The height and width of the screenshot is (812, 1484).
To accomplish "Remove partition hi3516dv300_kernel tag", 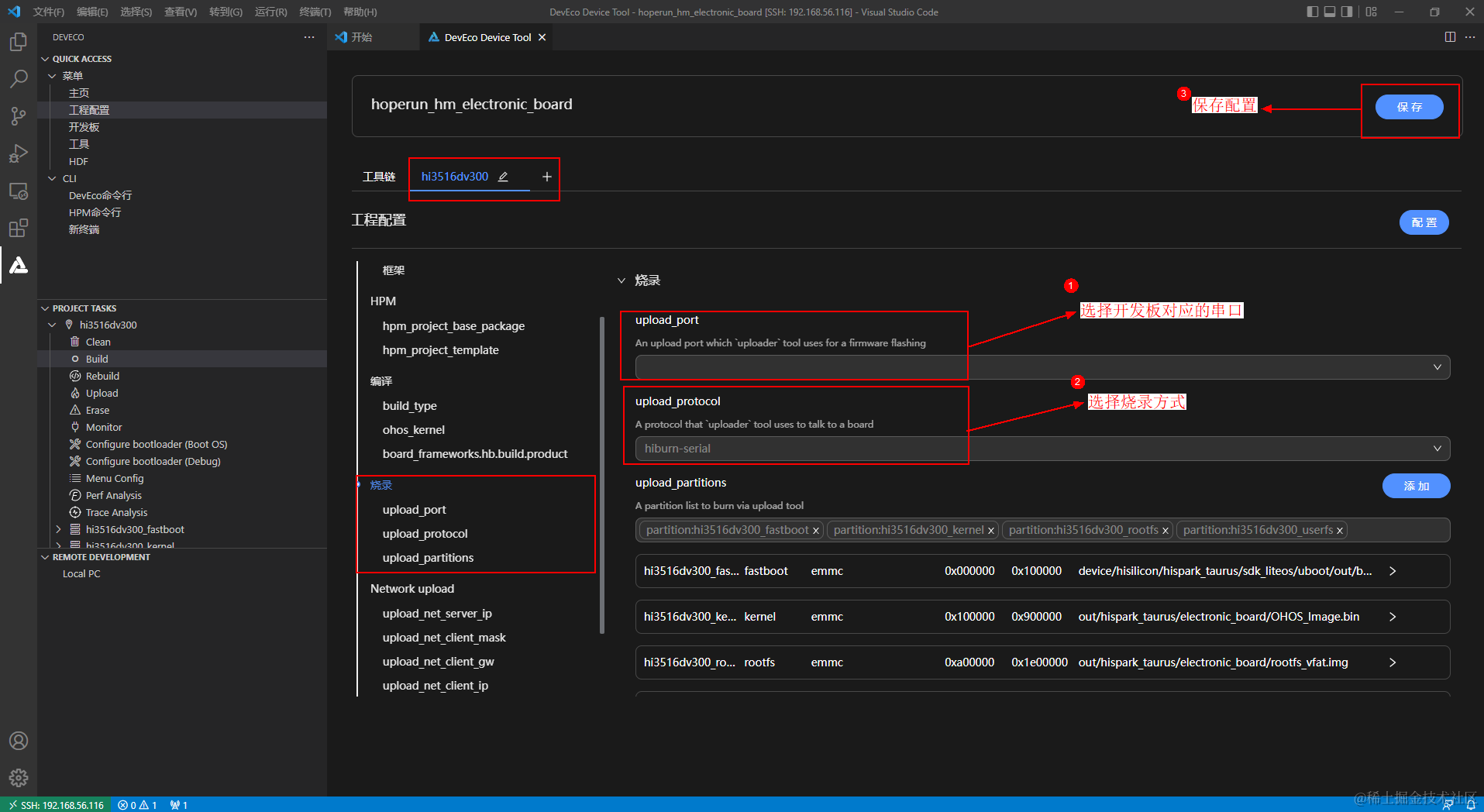I will (991, 531).
